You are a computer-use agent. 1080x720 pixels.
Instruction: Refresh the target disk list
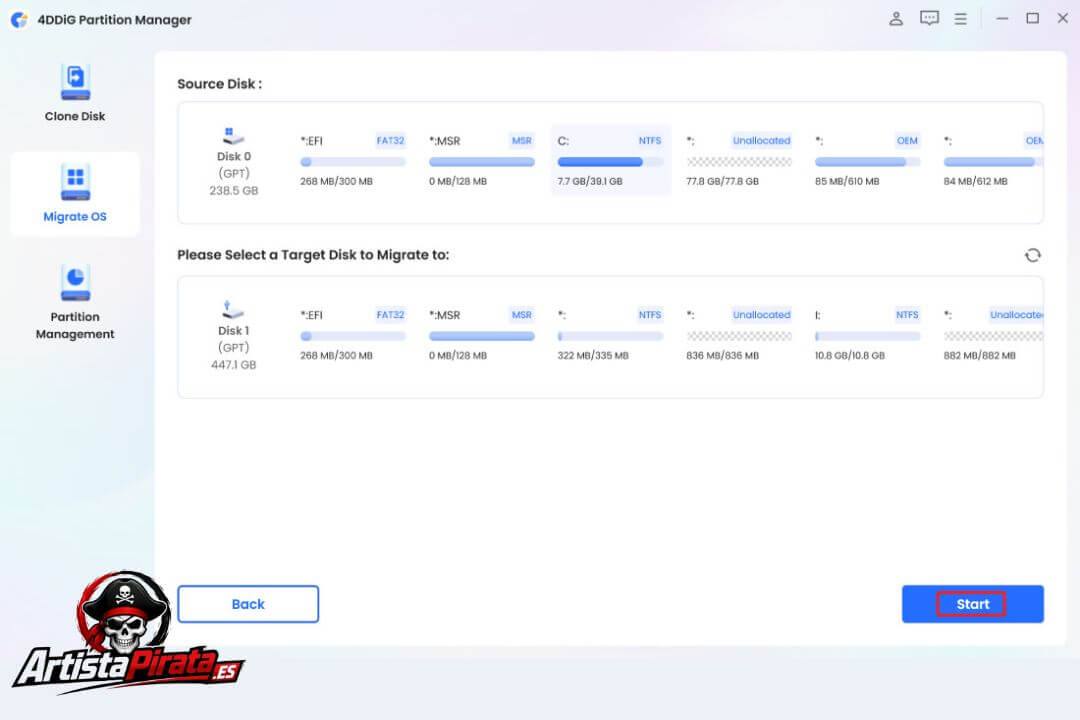(x=1032, y=255)
